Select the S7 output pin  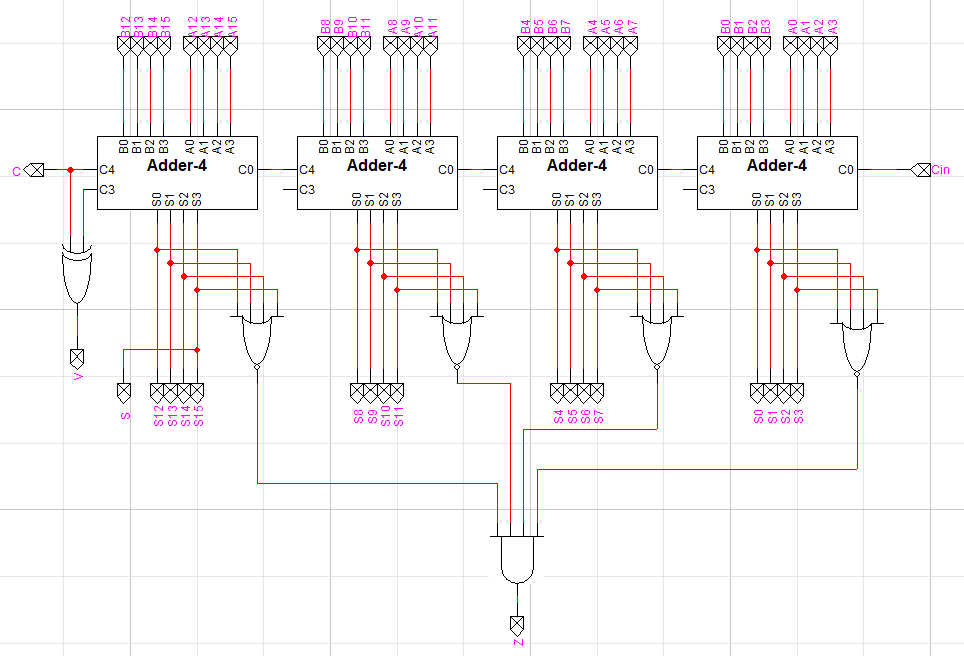click(x=597, y=388)
